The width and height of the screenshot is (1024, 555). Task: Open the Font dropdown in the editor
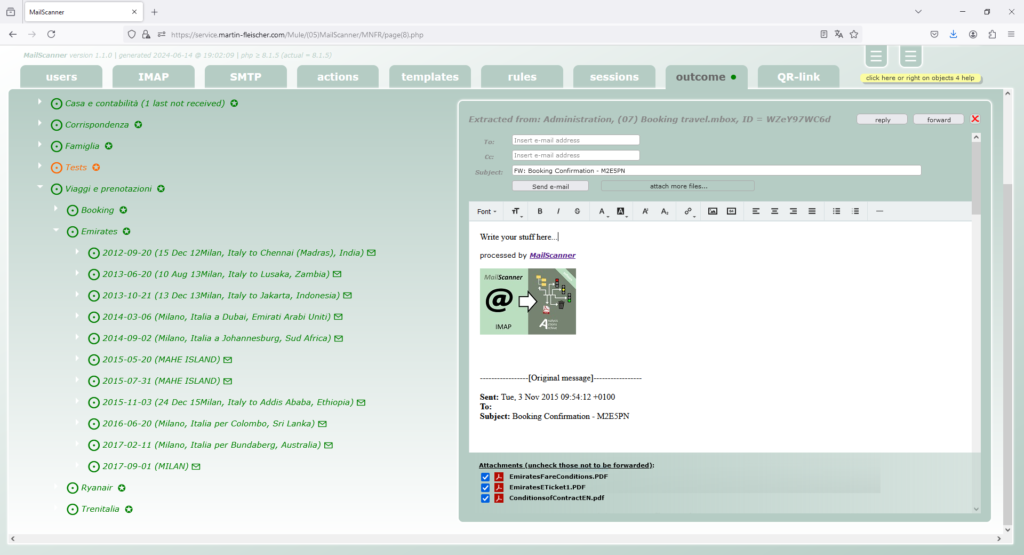click(485, 211)
